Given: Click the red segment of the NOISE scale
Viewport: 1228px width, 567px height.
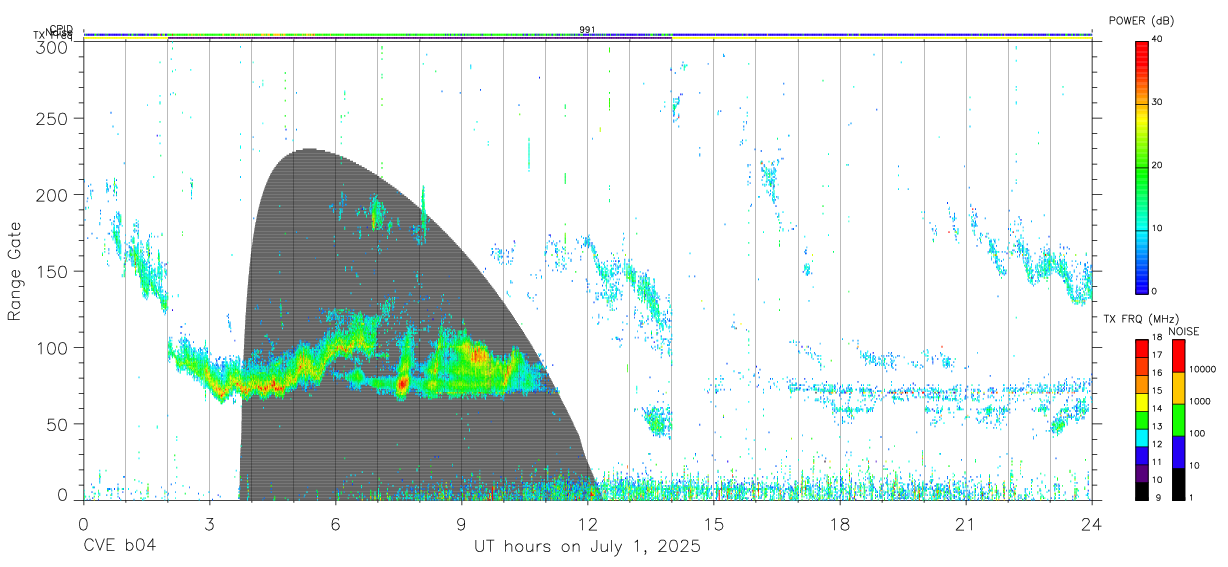Looking at the screenshot, I should [x=1179, y=356].
